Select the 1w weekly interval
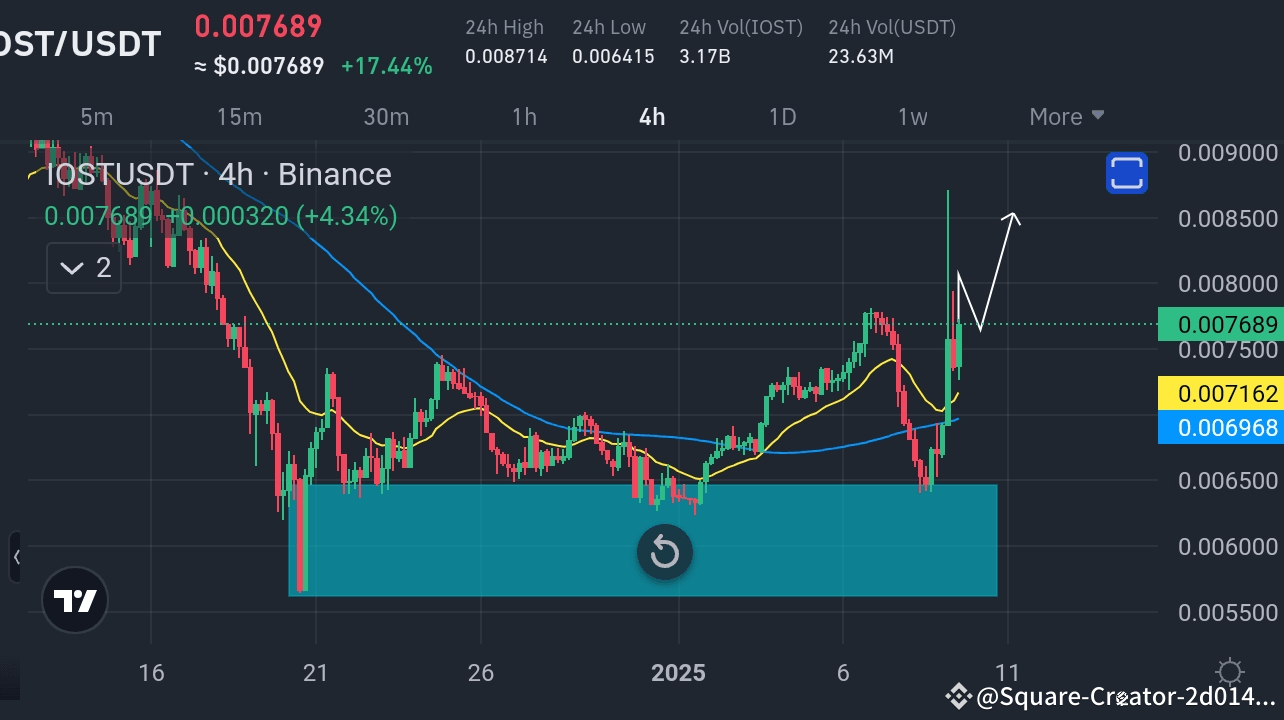This screenshot has width=1284, height=720. pyautogui.click(x=912, y=117)
